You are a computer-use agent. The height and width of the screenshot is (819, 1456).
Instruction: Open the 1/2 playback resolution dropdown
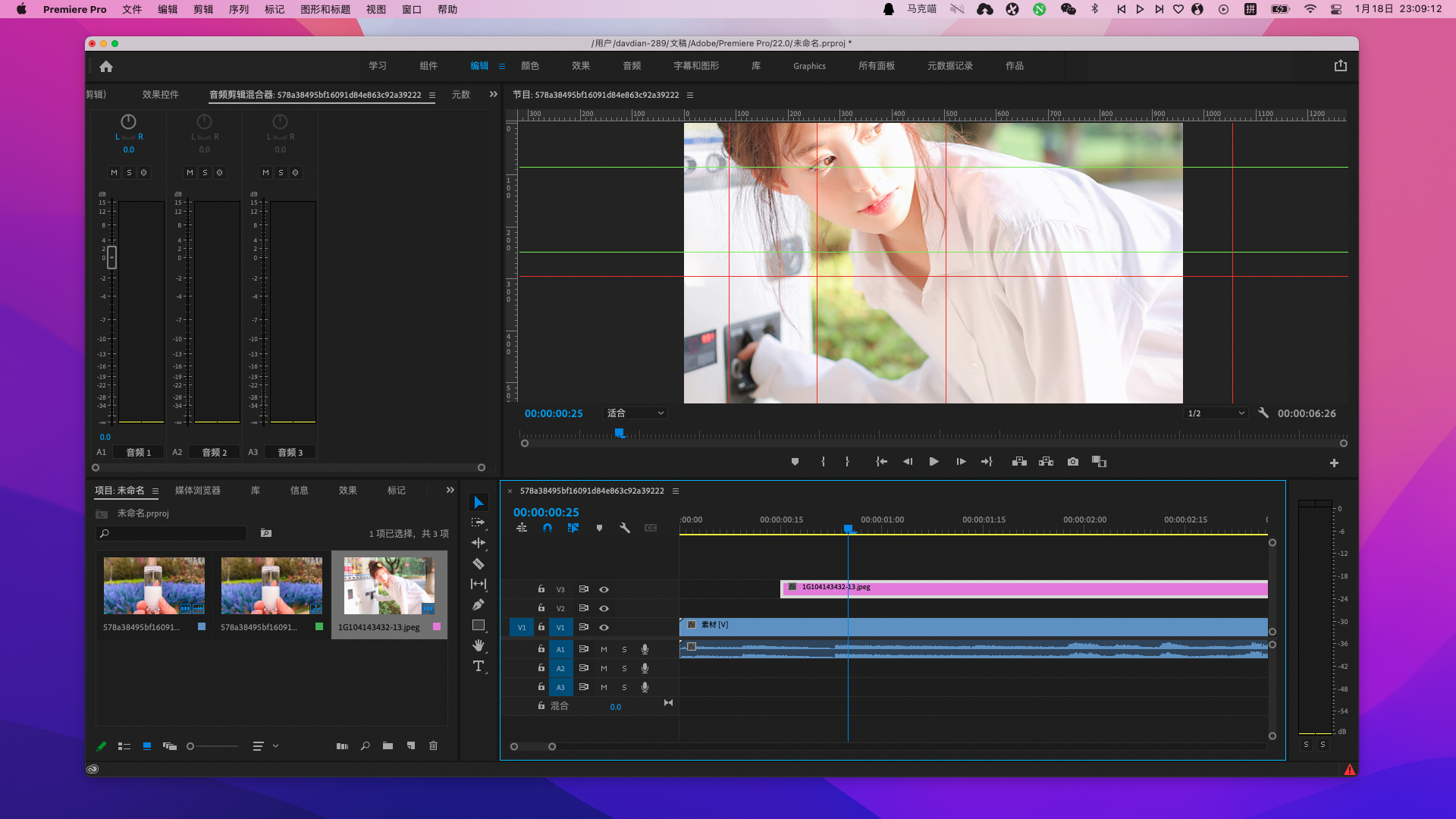click(x=1216, y=413)
